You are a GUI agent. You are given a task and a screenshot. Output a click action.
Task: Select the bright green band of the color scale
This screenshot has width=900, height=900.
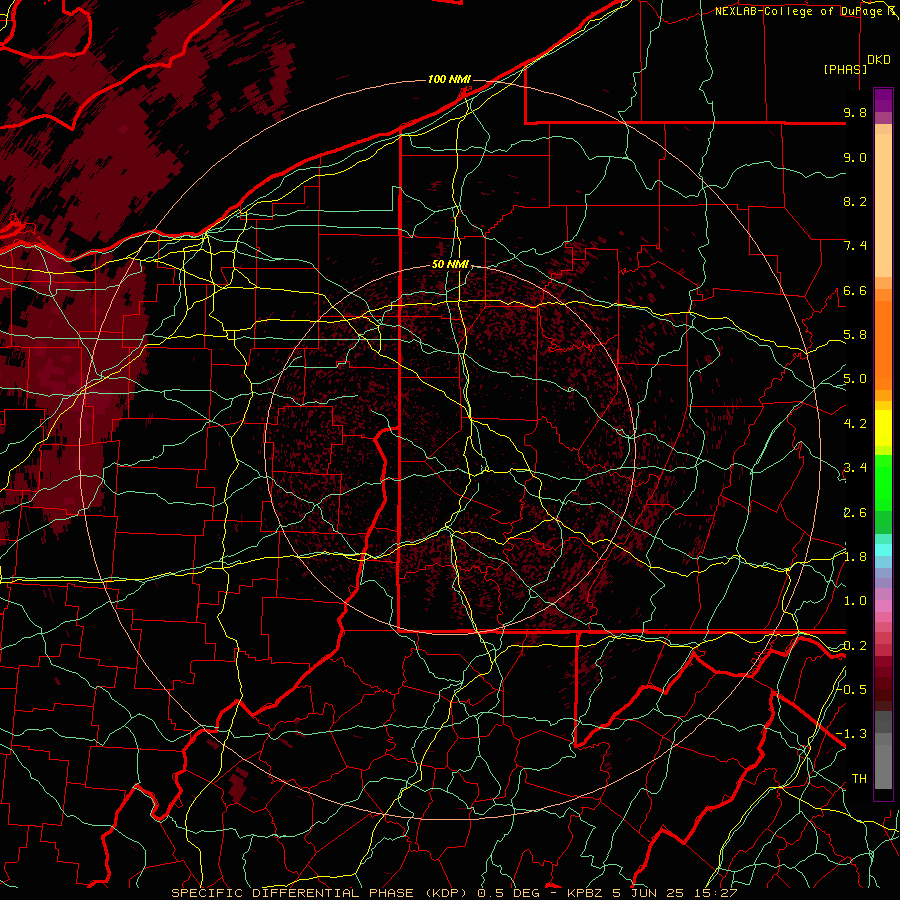pos(883,482)
